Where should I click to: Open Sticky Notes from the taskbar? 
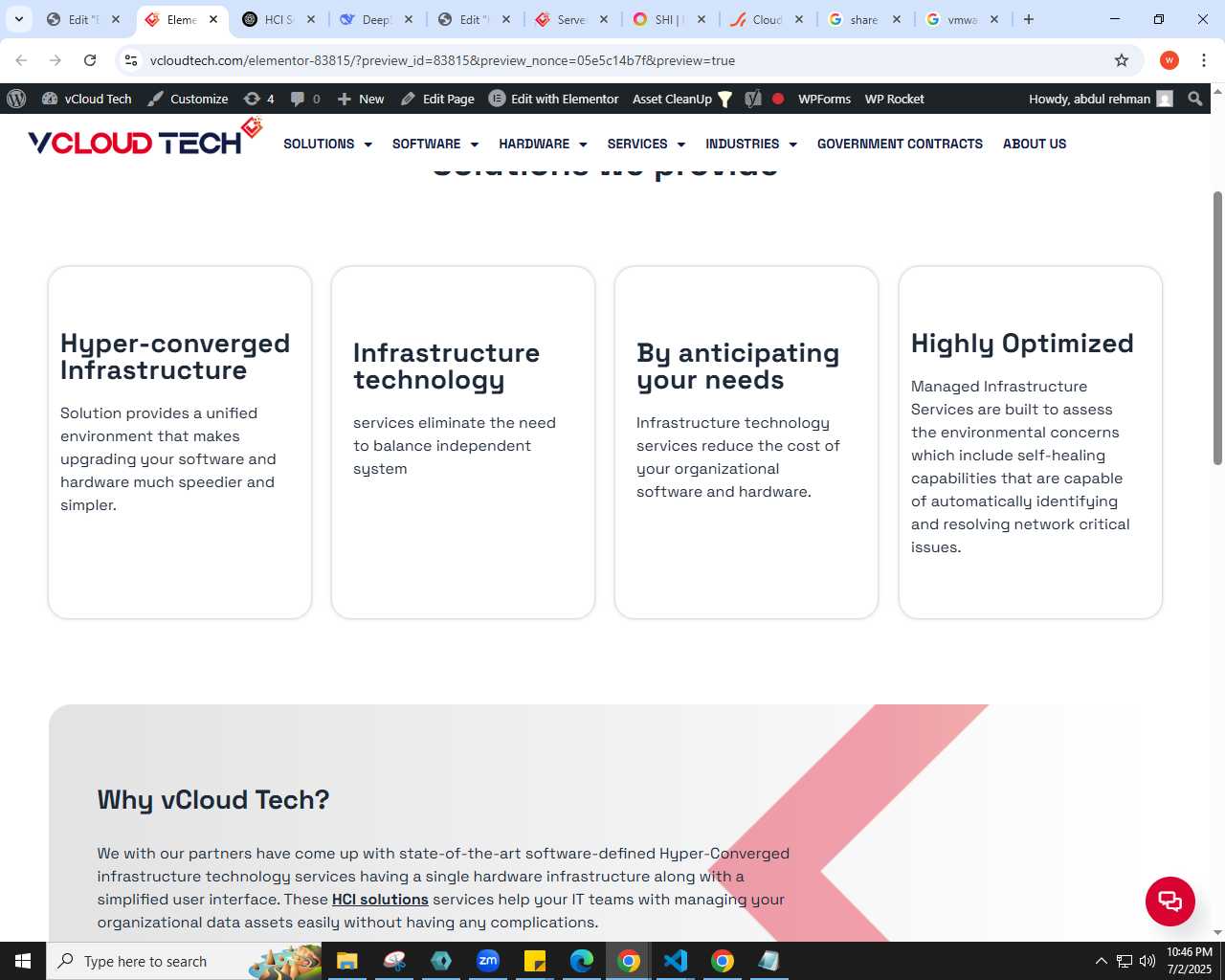pos(535,961)
